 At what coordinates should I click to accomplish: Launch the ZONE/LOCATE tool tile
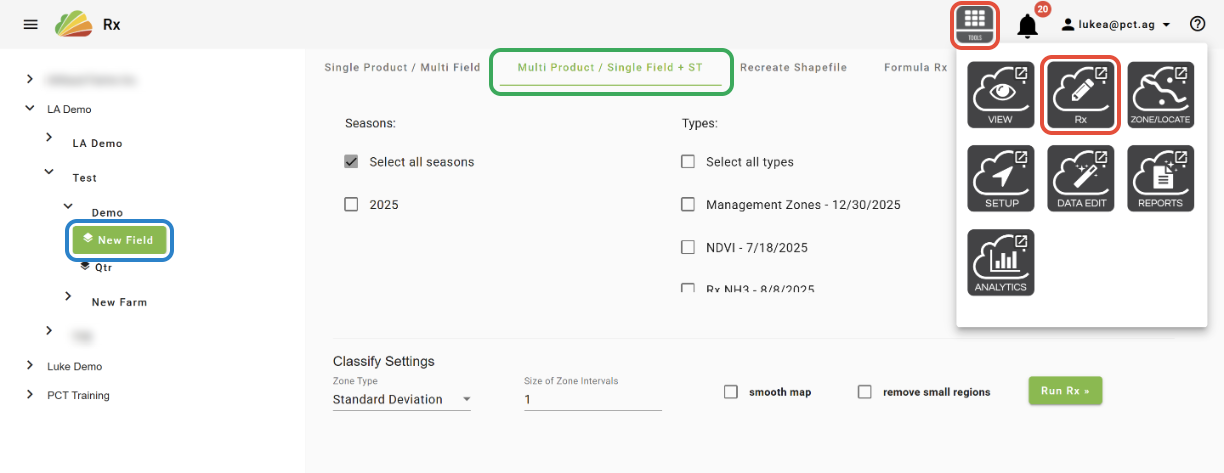click(x=1161, y=95)
